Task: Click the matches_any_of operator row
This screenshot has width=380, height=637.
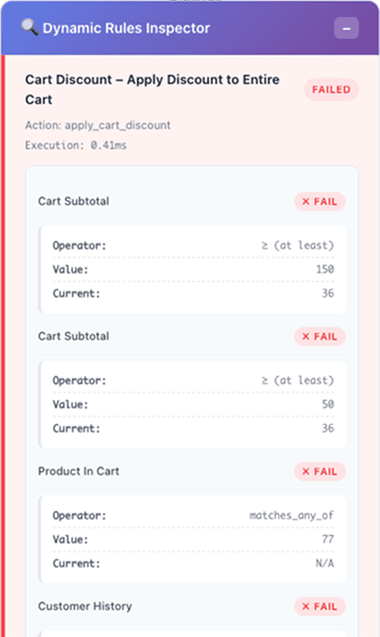Action: point(193,515)
